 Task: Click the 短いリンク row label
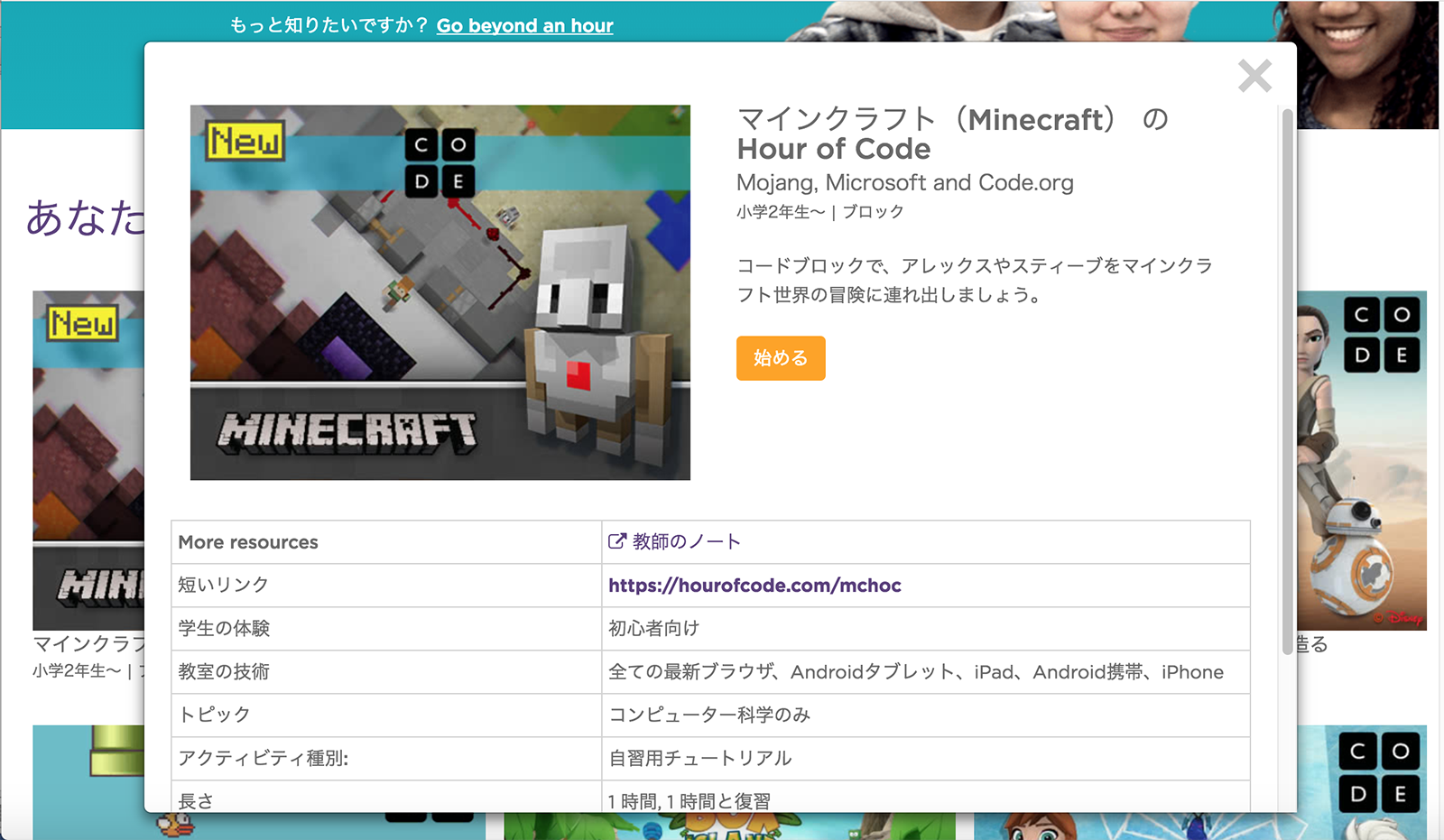pos(223,585)
